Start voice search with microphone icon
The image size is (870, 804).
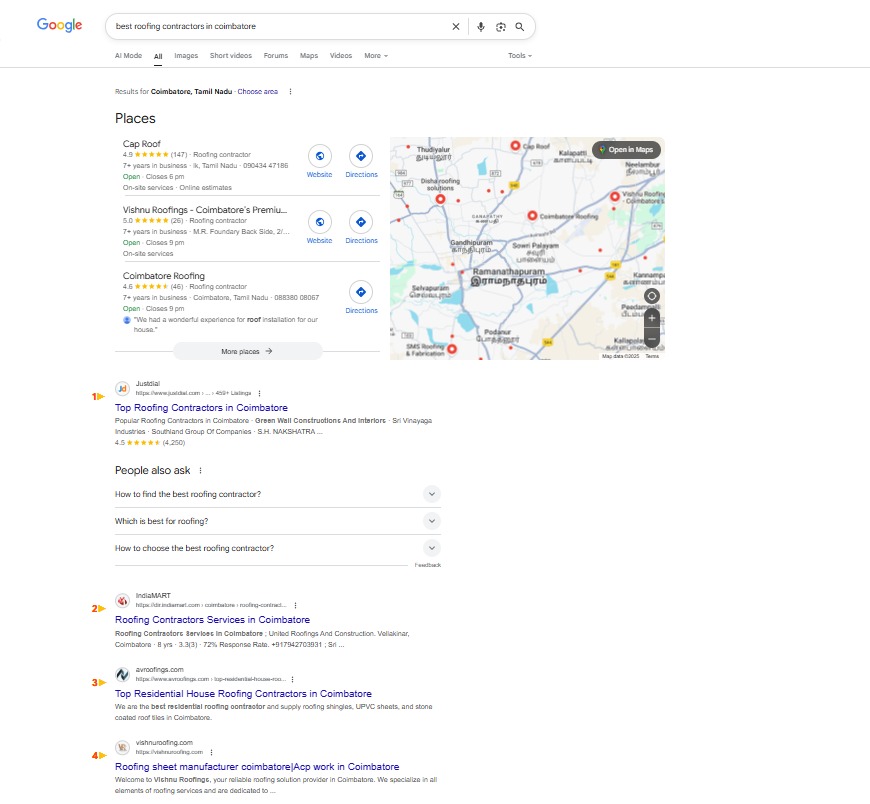[481, 27]
